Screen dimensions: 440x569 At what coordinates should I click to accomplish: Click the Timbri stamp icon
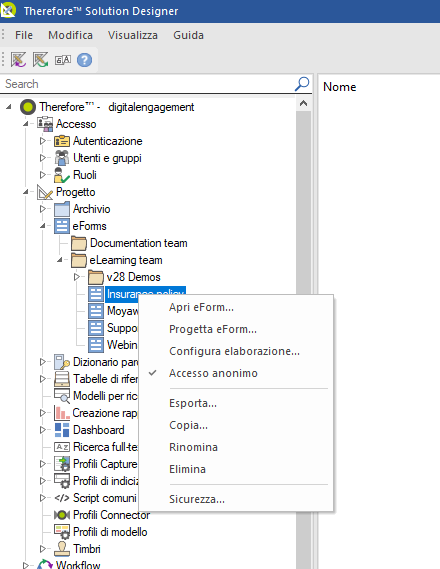point(62,549)
